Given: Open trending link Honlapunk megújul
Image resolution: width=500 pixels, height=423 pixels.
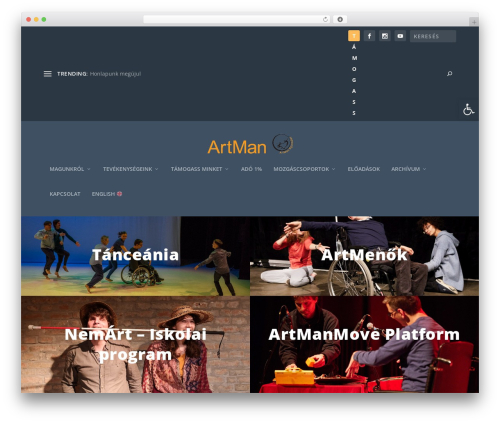Looking at the screenshot, I should click(115, 74).
